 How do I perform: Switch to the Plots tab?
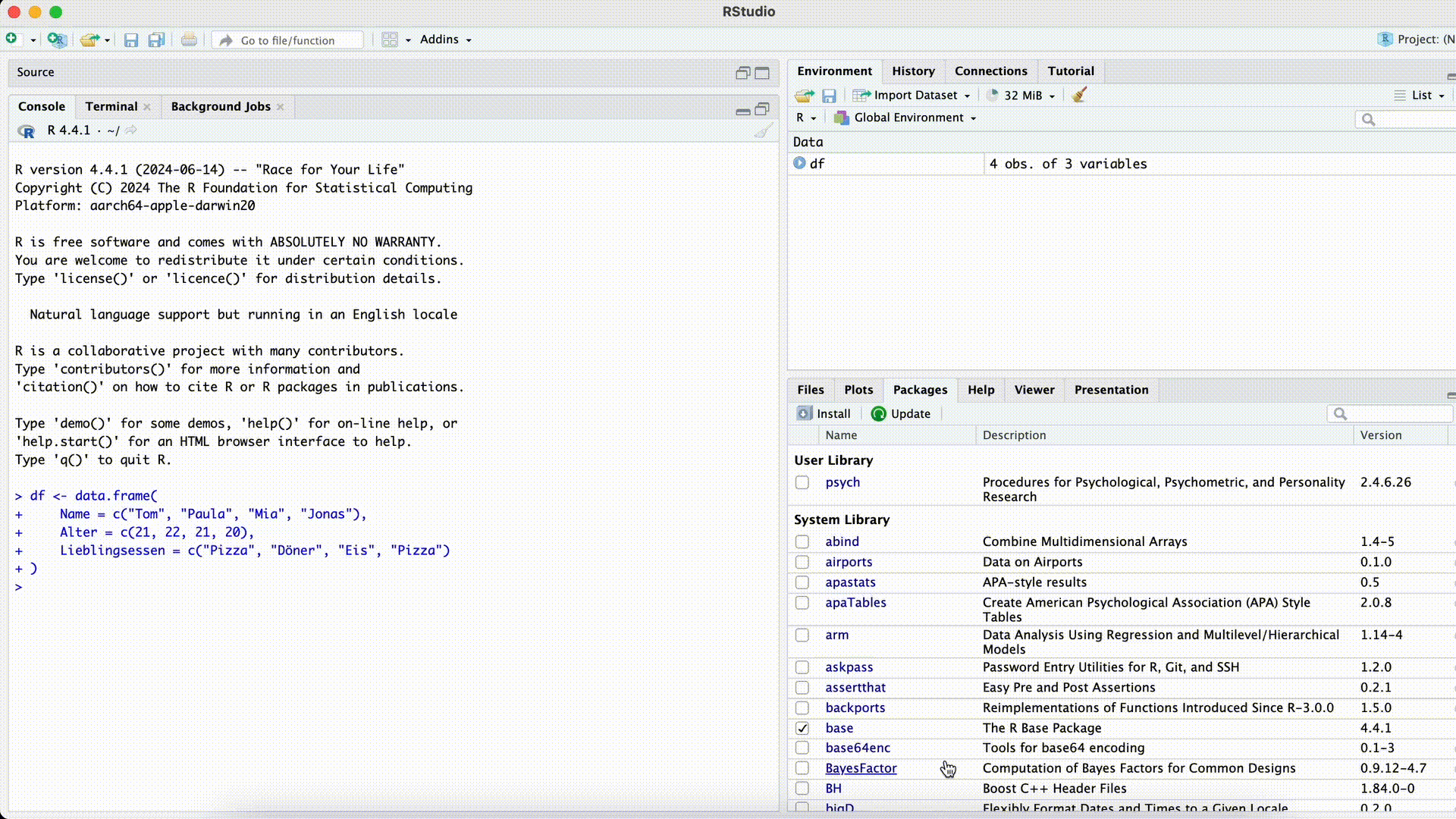coord(858,390)
